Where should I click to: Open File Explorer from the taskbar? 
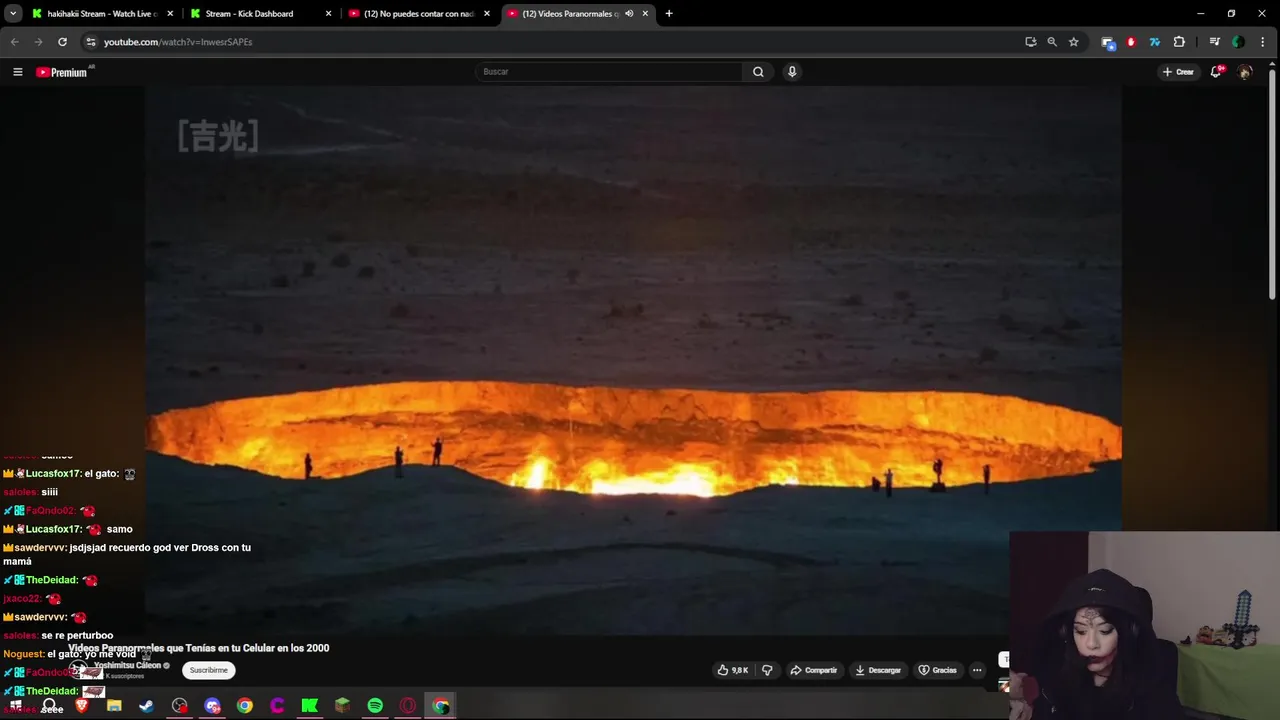(114, 706)
